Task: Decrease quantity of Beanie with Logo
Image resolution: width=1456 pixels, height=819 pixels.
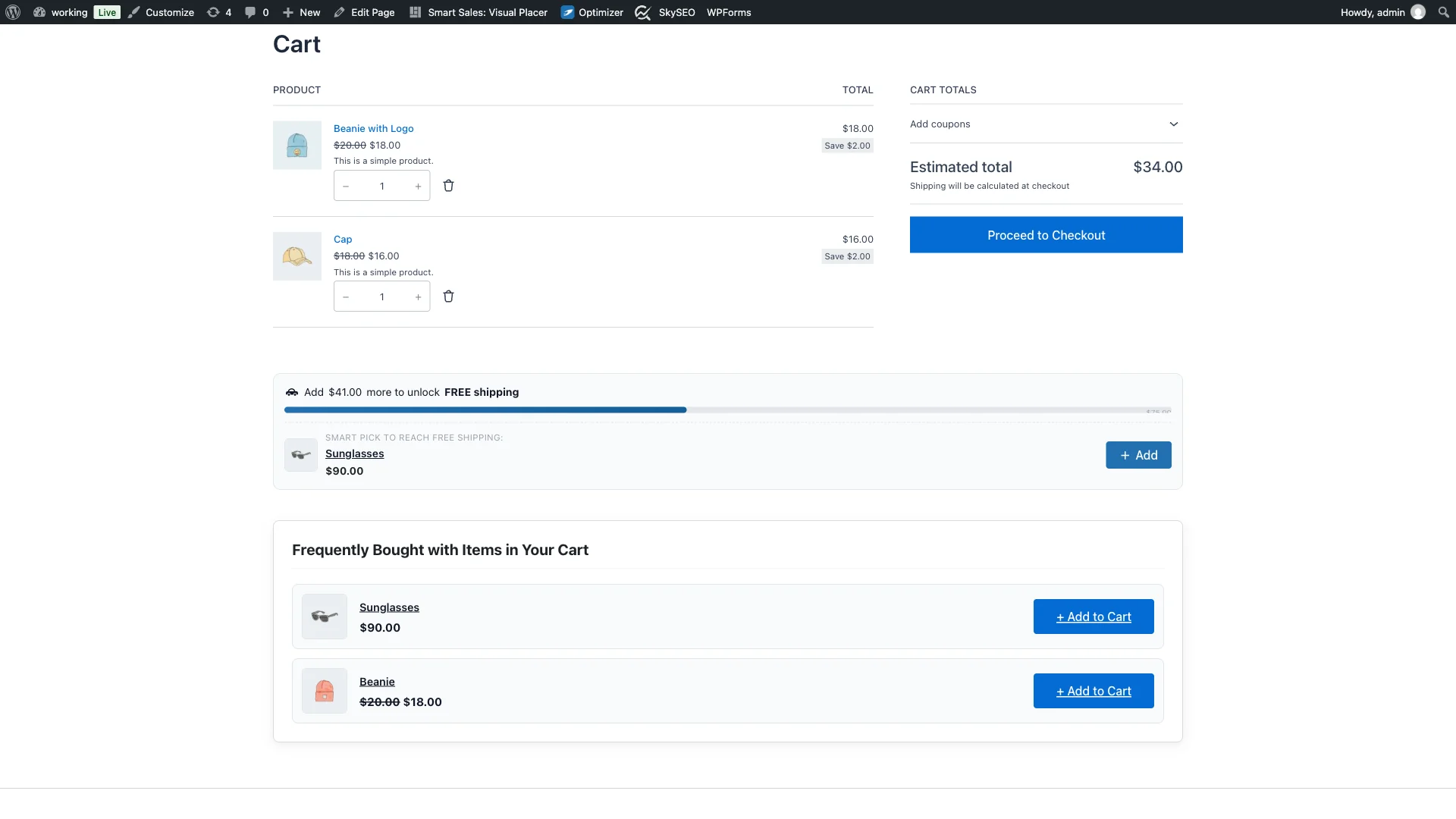Action: pyautogui.click(x=346, y=187)
